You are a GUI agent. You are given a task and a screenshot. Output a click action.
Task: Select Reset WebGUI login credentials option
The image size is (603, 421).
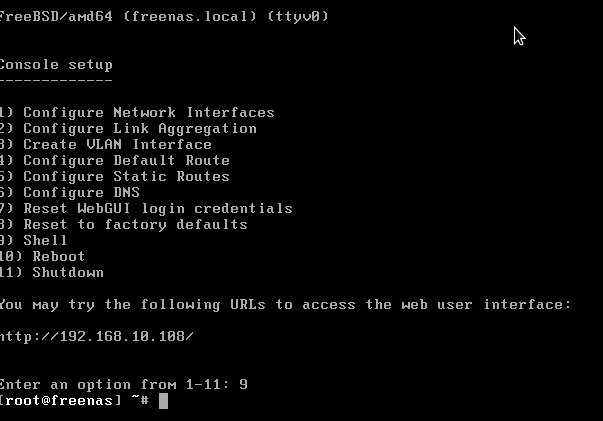(x=146, y=208)
